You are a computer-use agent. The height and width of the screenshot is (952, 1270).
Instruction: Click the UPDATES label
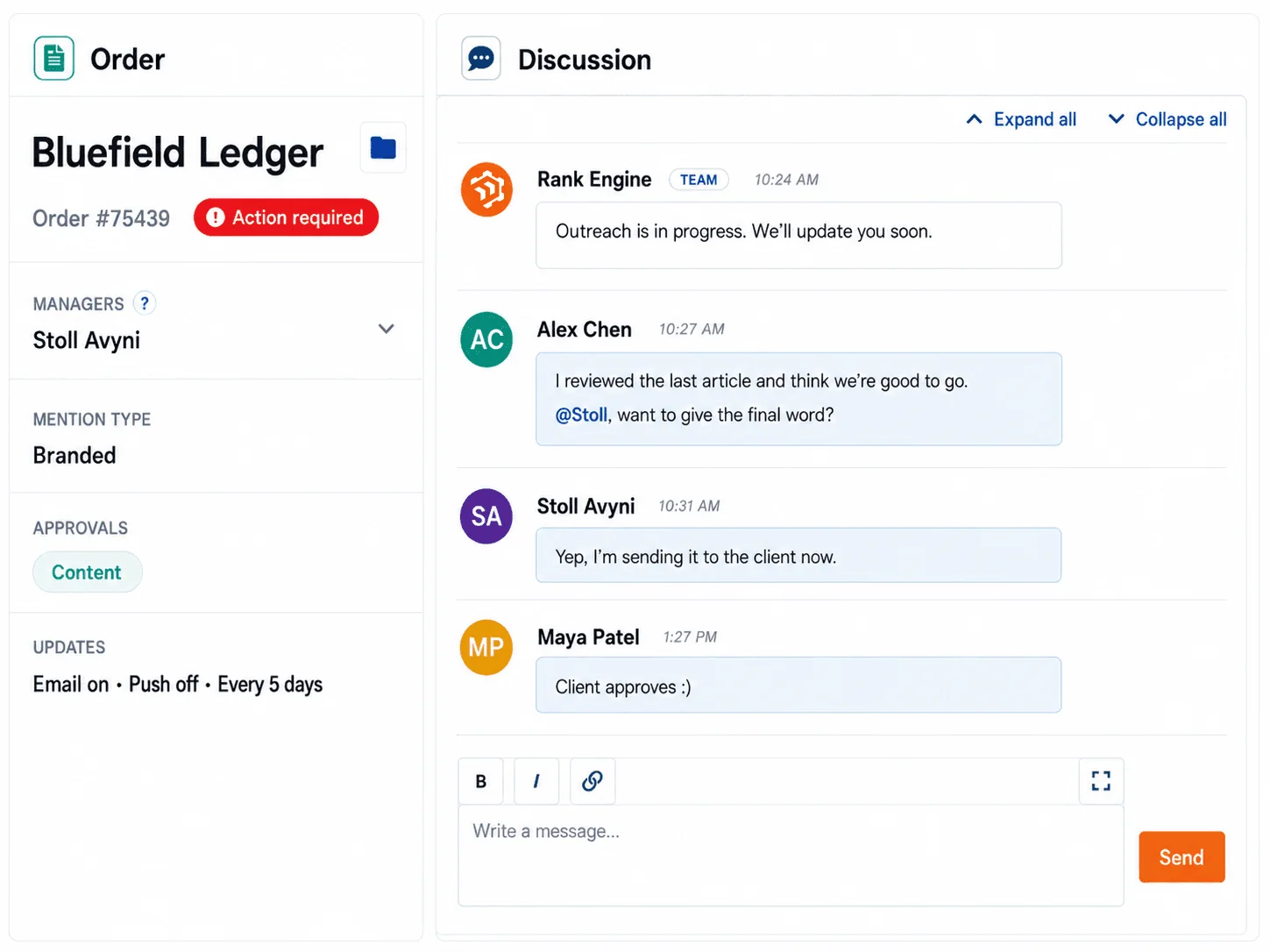[x=69, y=648]
